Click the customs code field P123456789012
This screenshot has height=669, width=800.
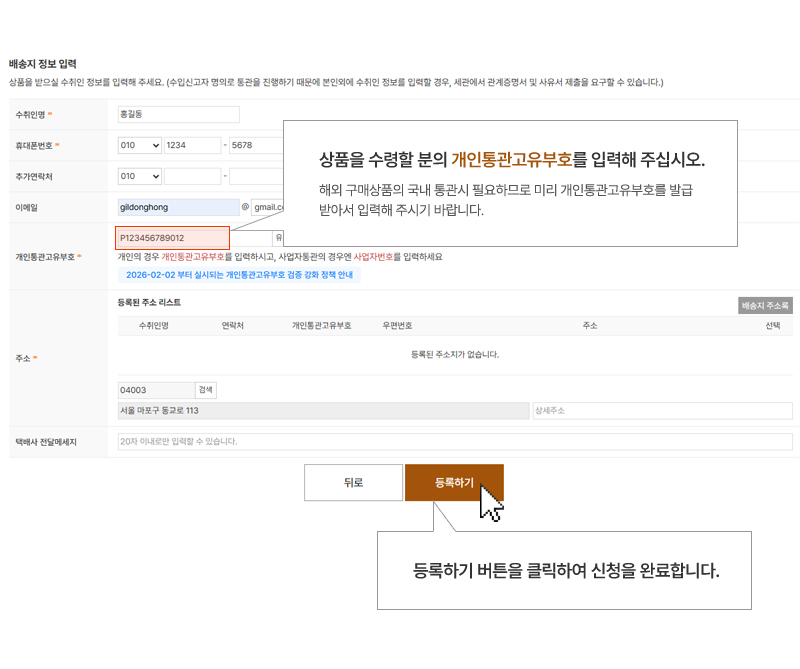pyautogui.click(x=172, y=238)
